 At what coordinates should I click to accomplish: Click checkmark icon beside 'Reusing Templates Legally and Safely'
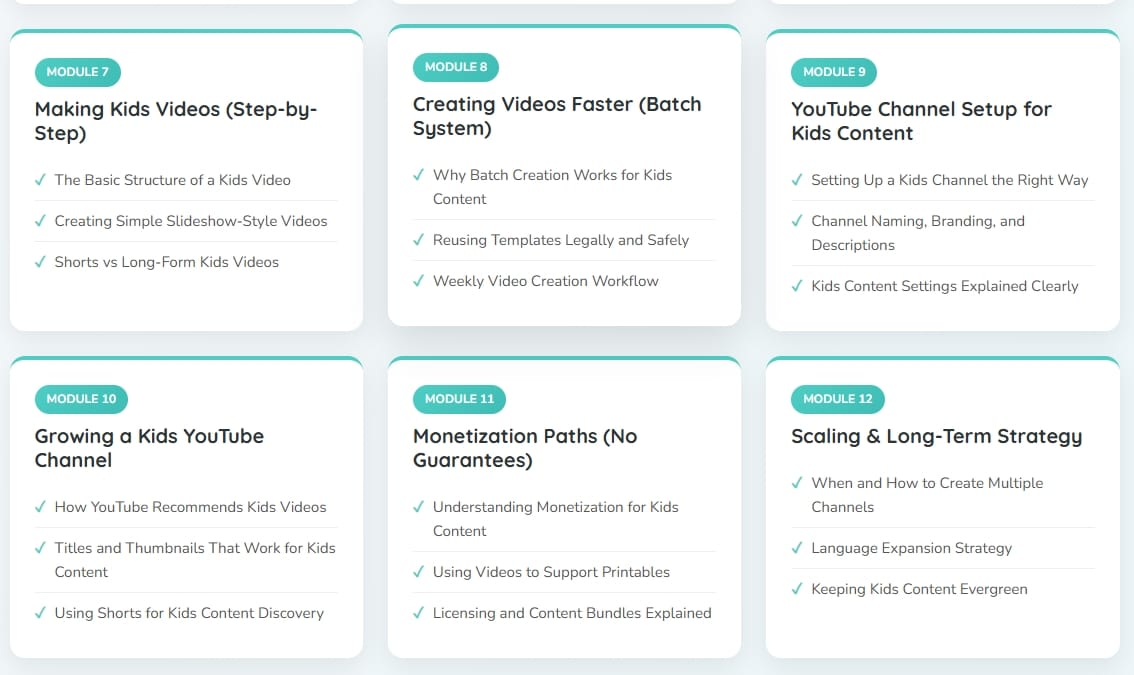click(418, 240)
